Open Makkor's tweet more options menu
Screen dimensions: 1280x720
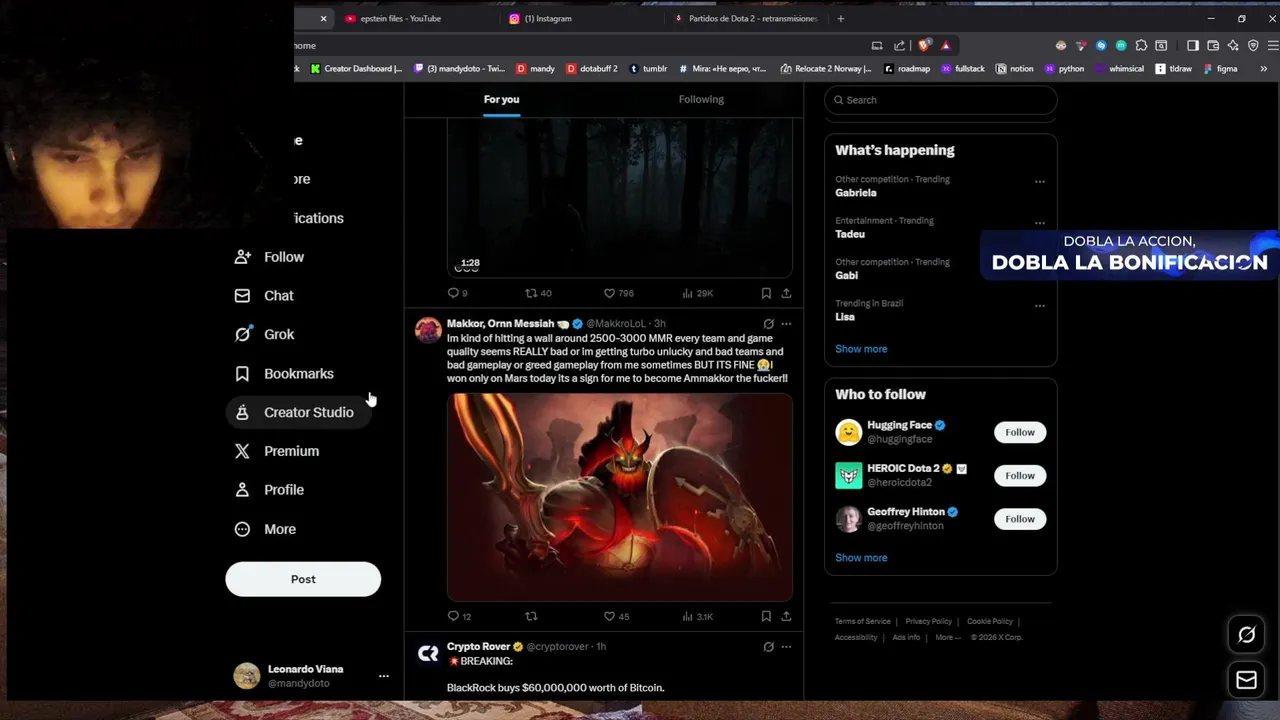[786, 324]
